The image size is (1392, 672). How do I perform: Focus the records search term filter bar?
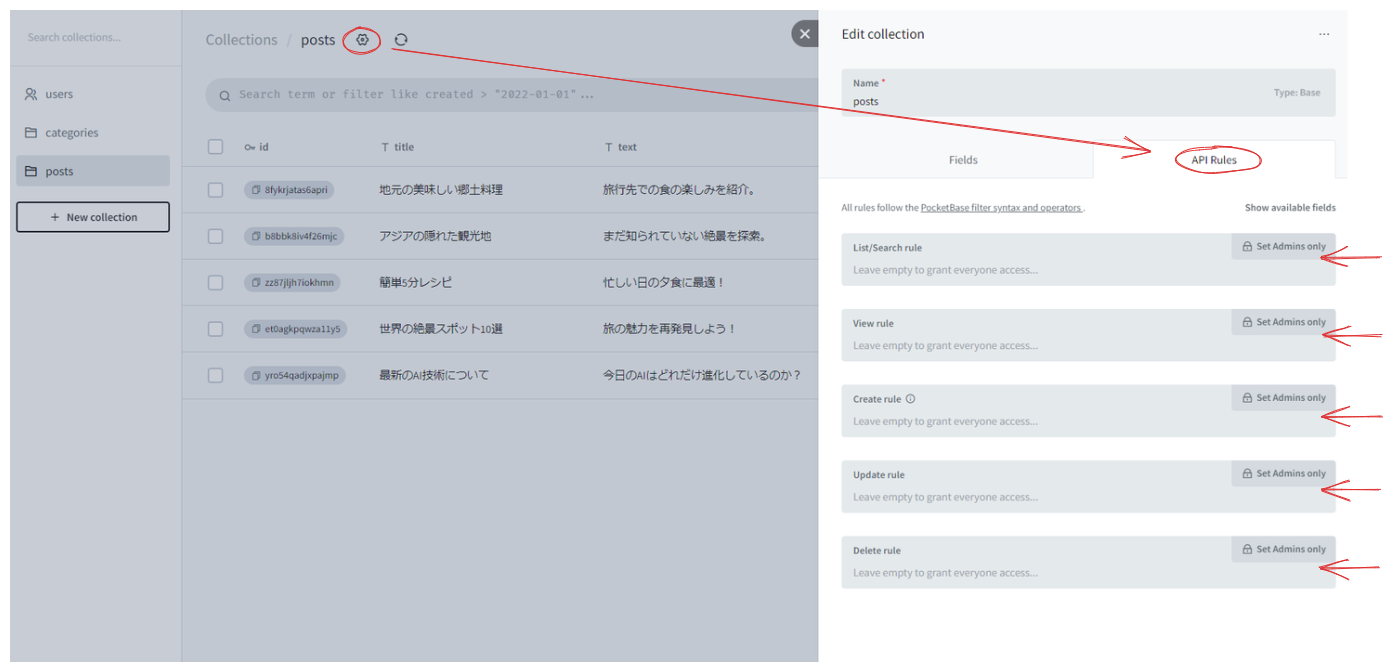pyautogui.click(x=512, y=95)
